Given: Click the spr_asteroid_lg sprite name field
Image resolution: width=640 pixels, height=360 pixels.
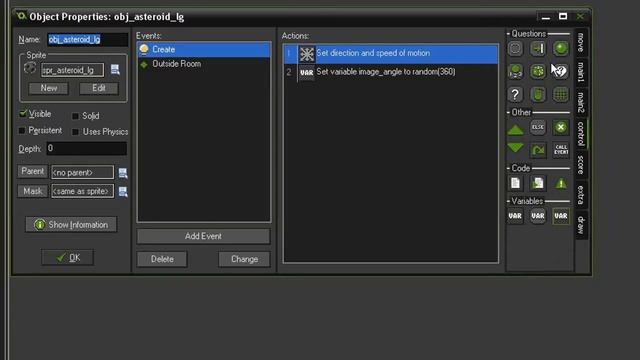Looking at the screenshot, I should point(72,70).
